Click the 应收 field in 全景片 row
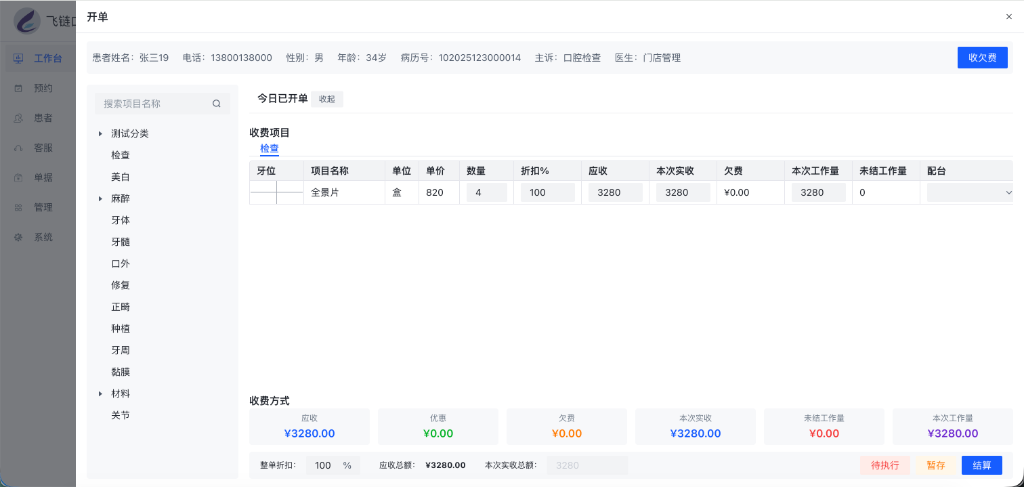 pyautogui.click(x=615, y=193)
